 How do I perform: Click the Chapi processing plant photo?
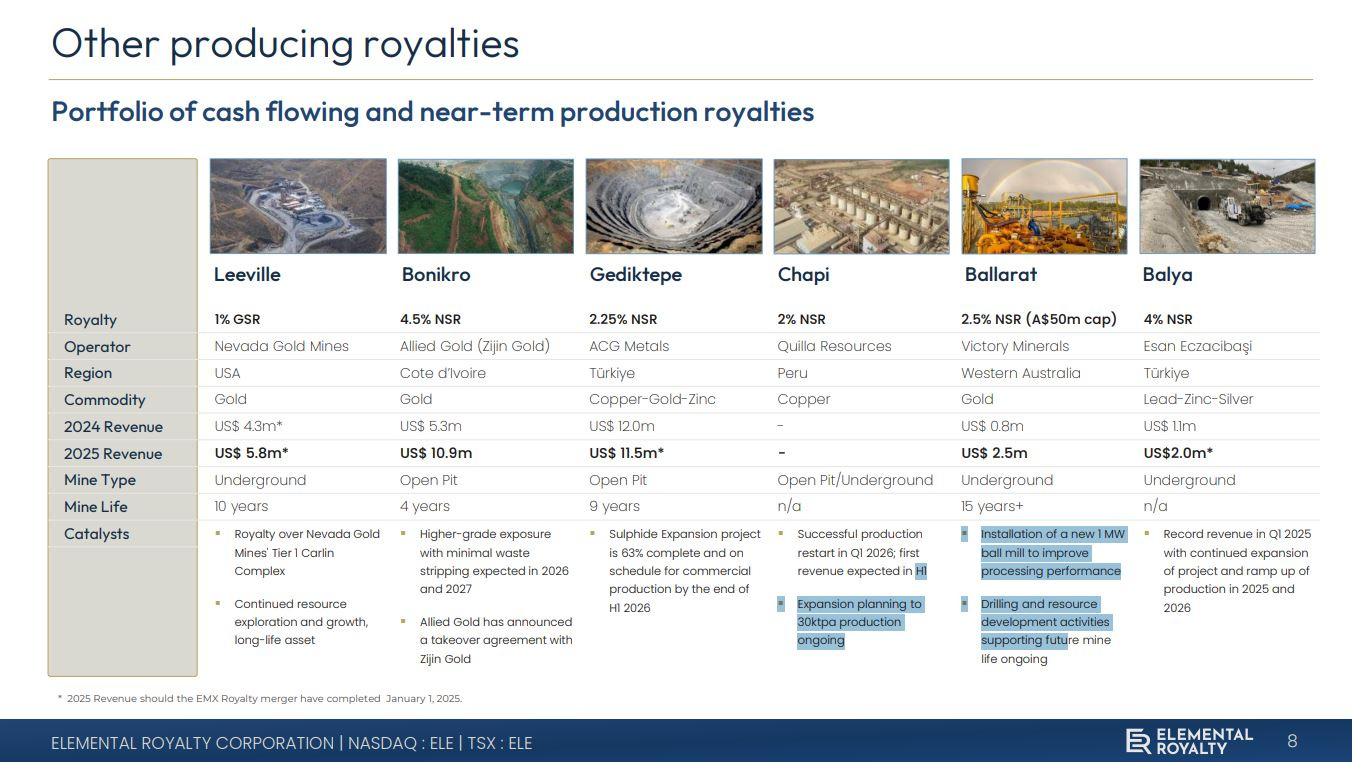tap(862, 206)
